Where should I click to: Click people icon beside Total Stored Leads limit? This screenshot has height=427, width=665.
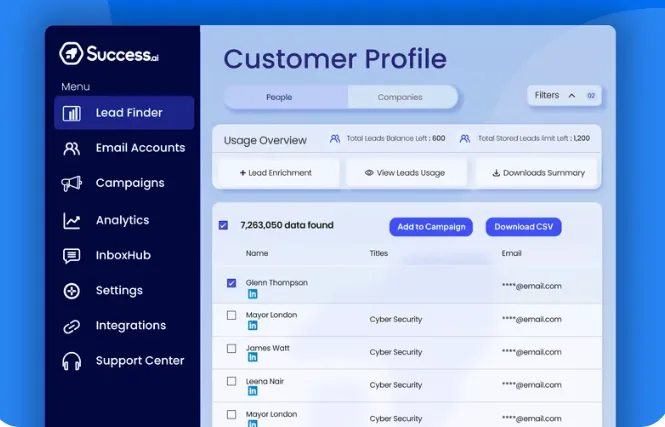(x=465, y=139)
